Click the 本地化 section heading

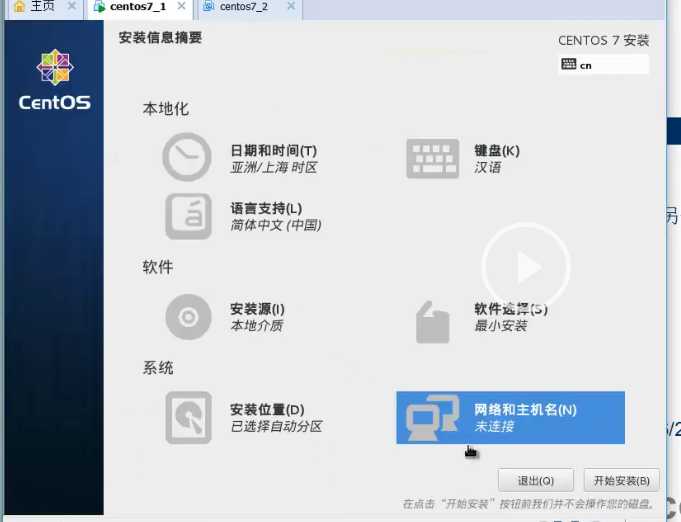coord(166,109)
